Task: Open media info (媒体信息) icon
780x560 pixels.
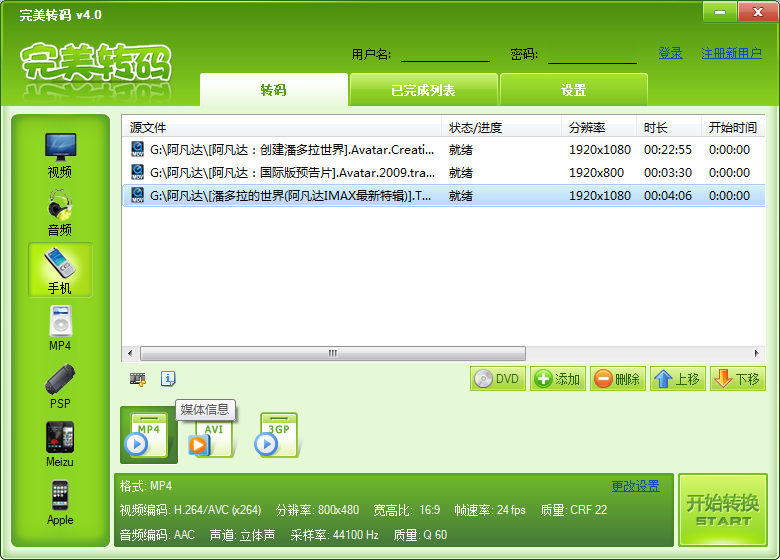Action: point(168,379)
